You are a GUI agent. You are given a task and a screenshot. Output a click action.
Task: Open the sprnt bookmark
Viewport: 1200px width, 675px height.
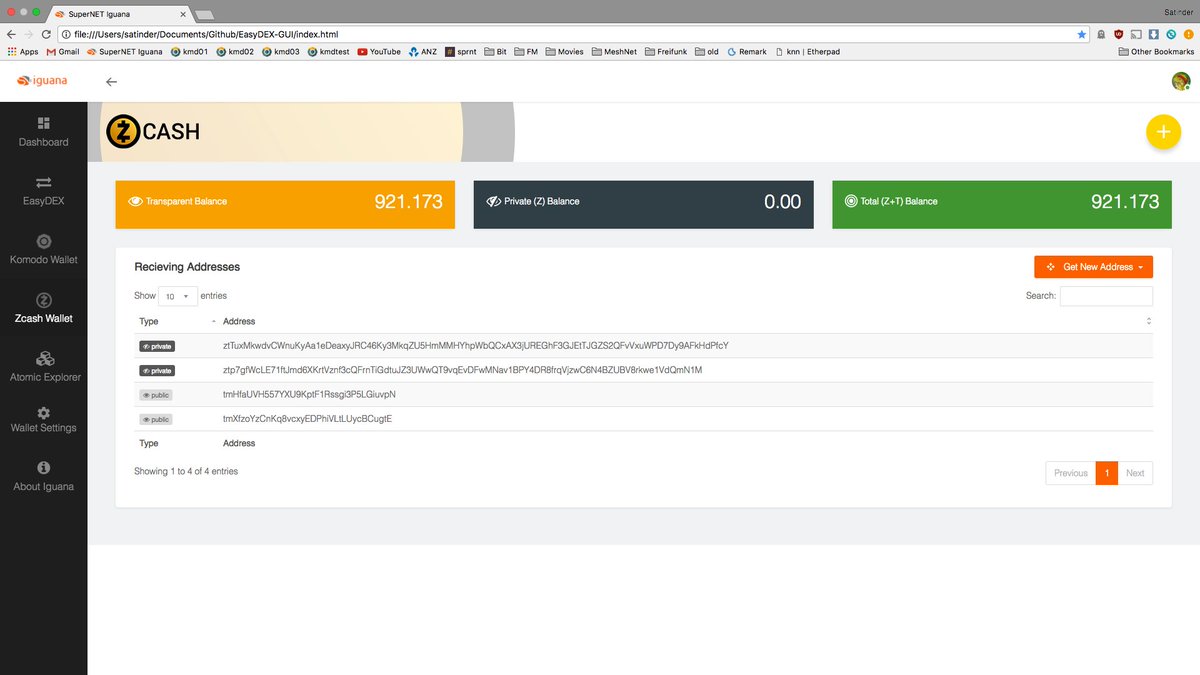click(x=461, y=51)
